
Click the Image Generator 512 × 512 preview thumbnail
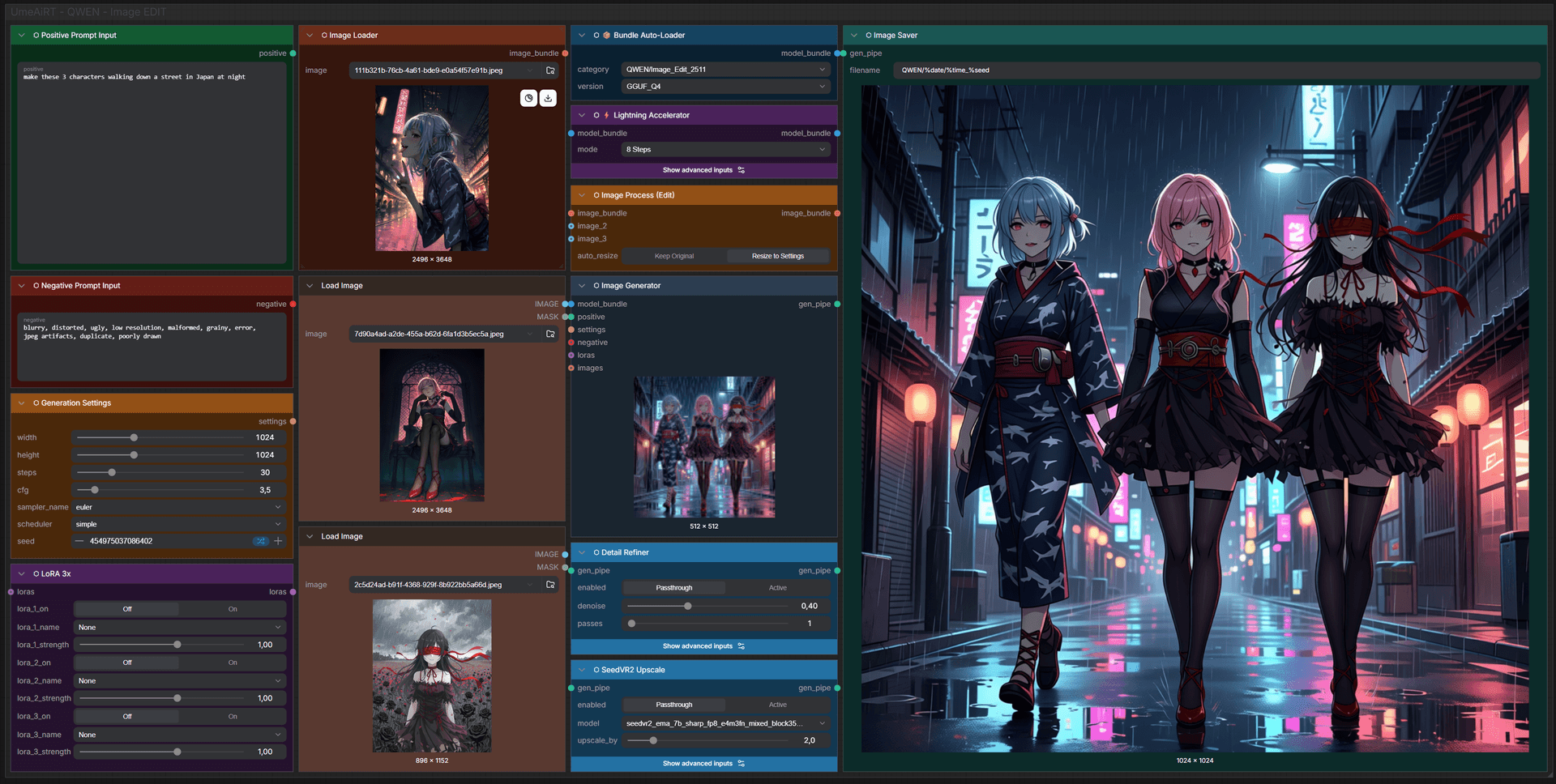(704, 447)
